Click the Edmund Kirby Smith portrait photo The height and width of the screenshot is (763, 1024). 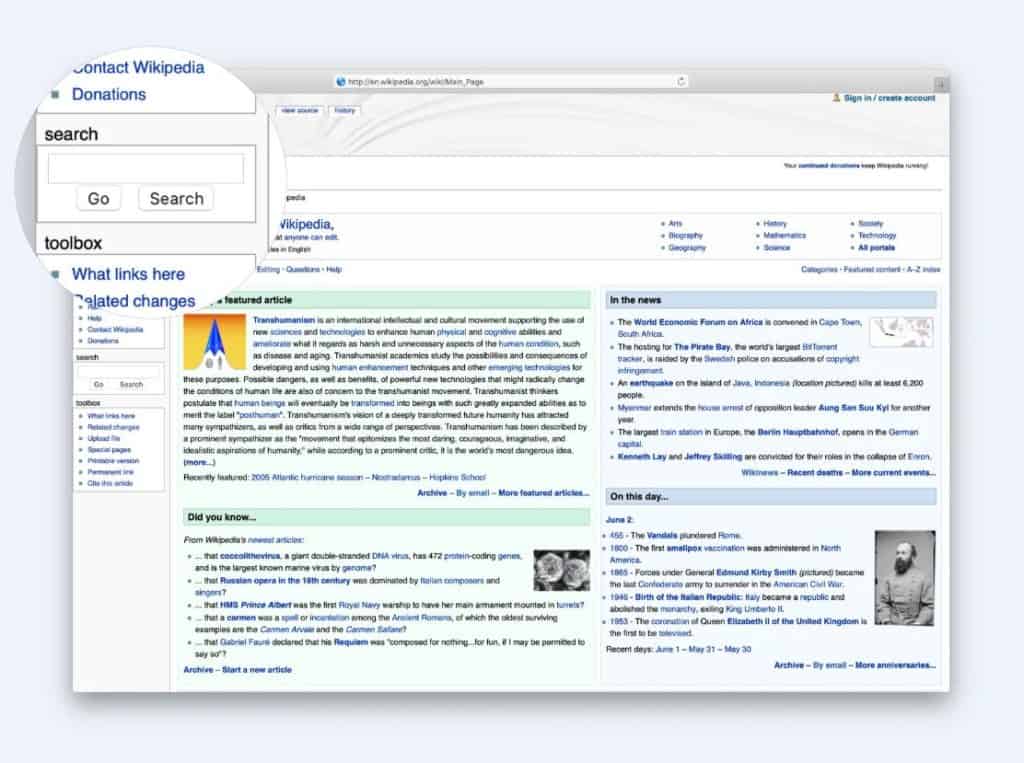pyautogui.click(x=905, y=578)
